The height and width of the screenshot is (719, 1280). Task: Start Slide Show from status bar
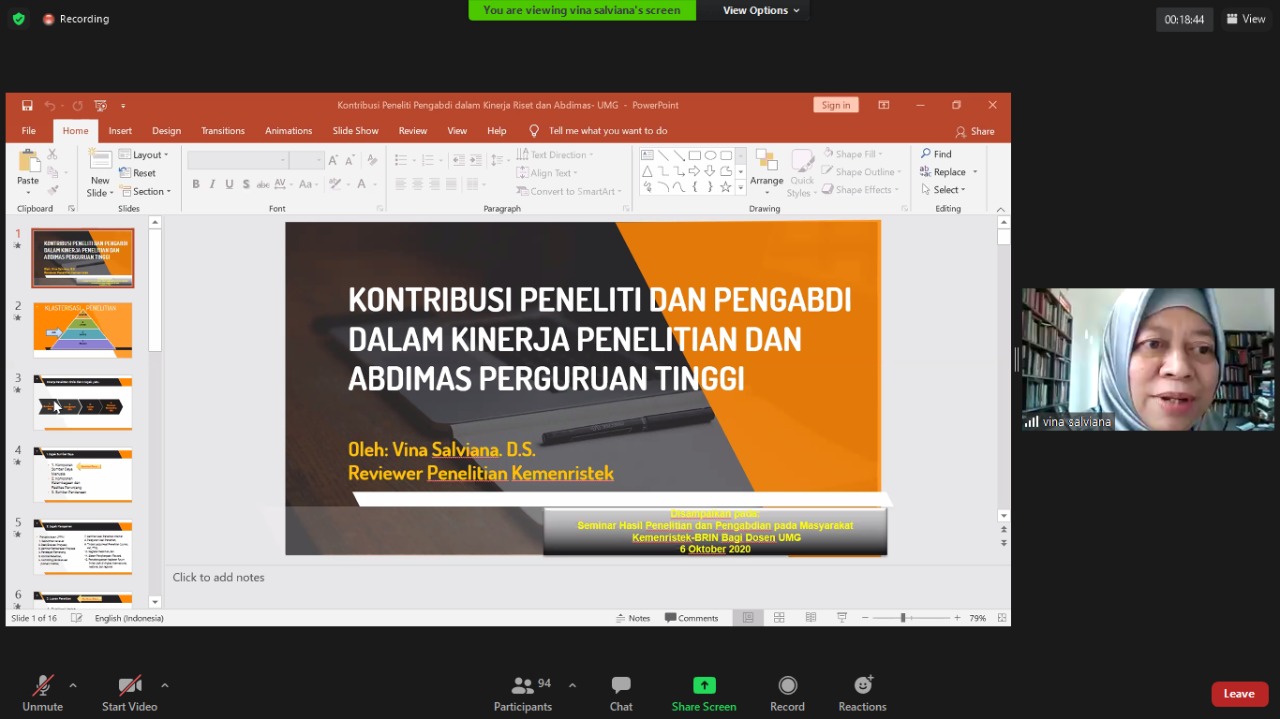tap(842, 618)
